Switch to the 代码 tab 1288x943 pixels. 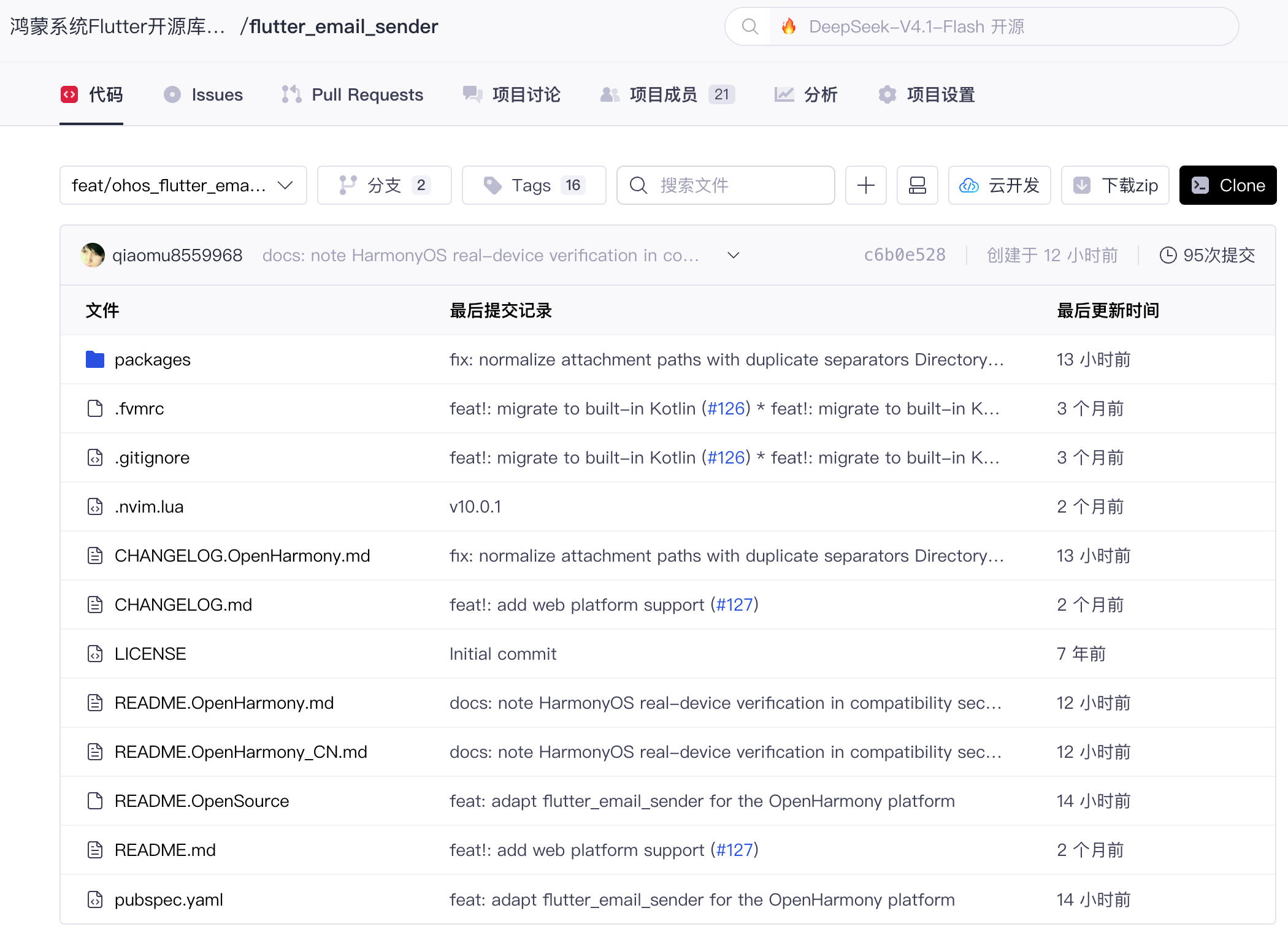[91, 94]
